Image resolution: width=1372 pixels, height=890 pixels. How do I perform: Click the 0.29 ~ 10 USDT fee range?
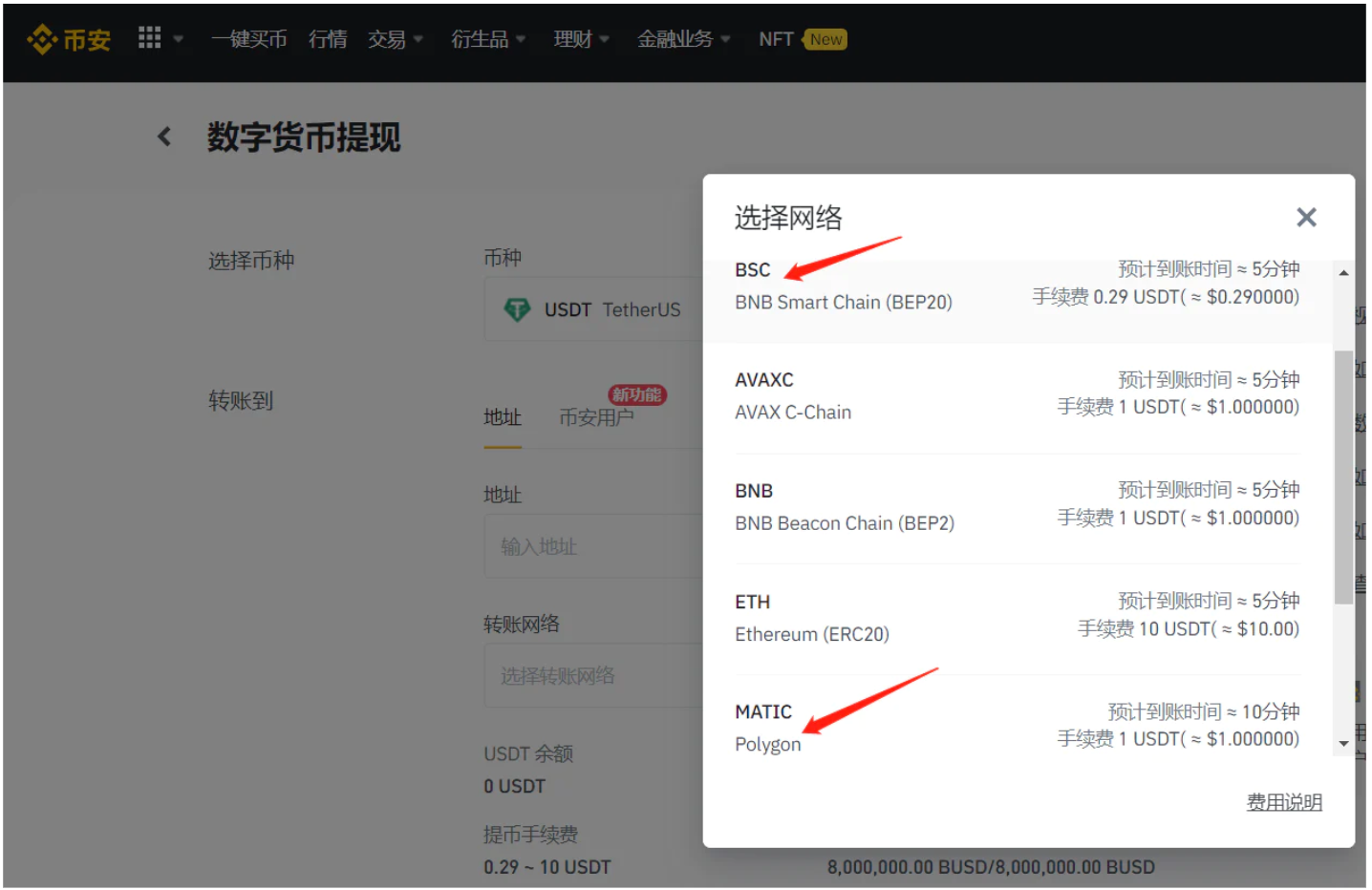[x=547, y=867]
